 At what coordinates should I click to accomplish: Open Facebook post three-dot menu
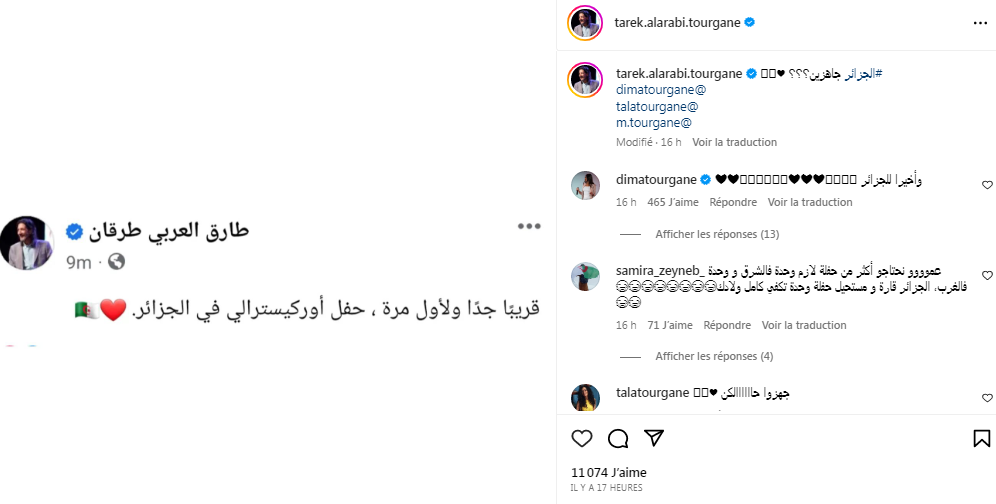coord(528,226)
